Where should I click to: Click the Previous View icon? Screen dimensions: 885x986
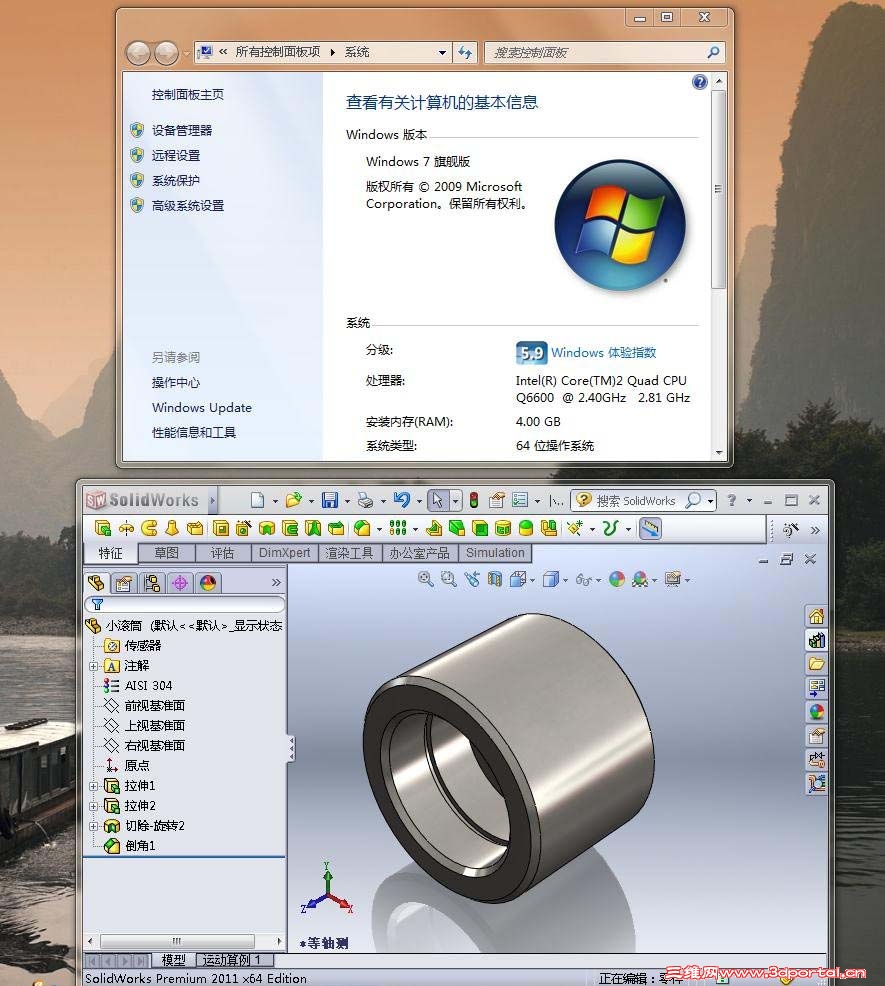(x=472, y=579)
